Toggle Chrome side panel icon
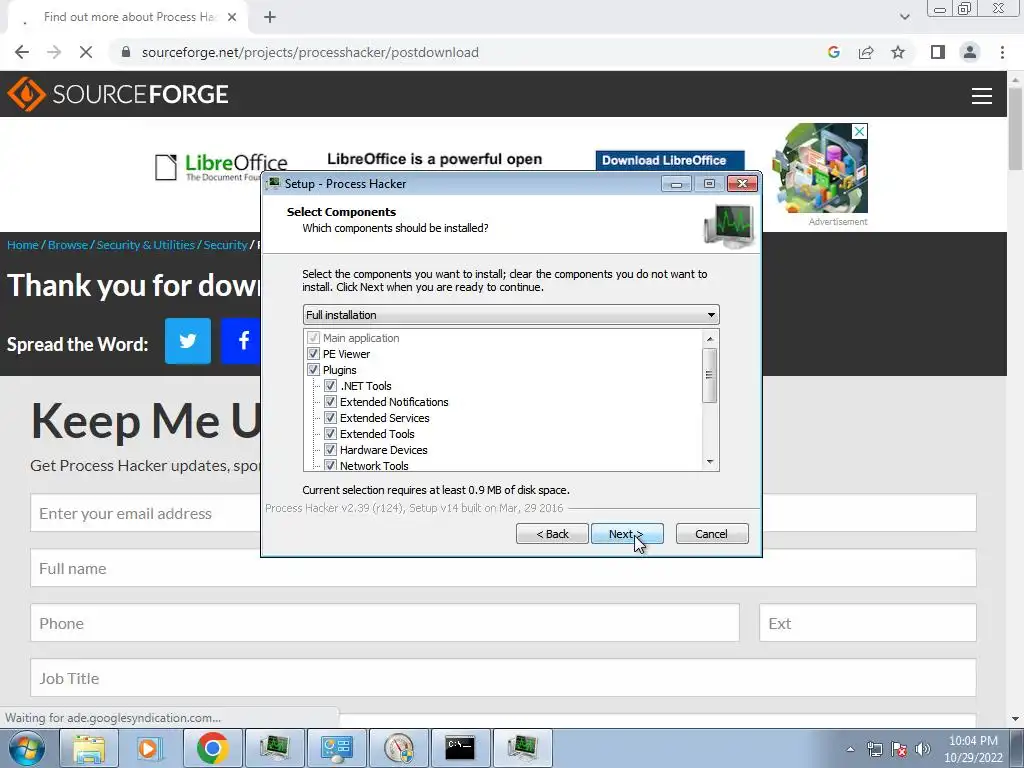The height and width of the screenshot is (768, 1024). [938, 52]
